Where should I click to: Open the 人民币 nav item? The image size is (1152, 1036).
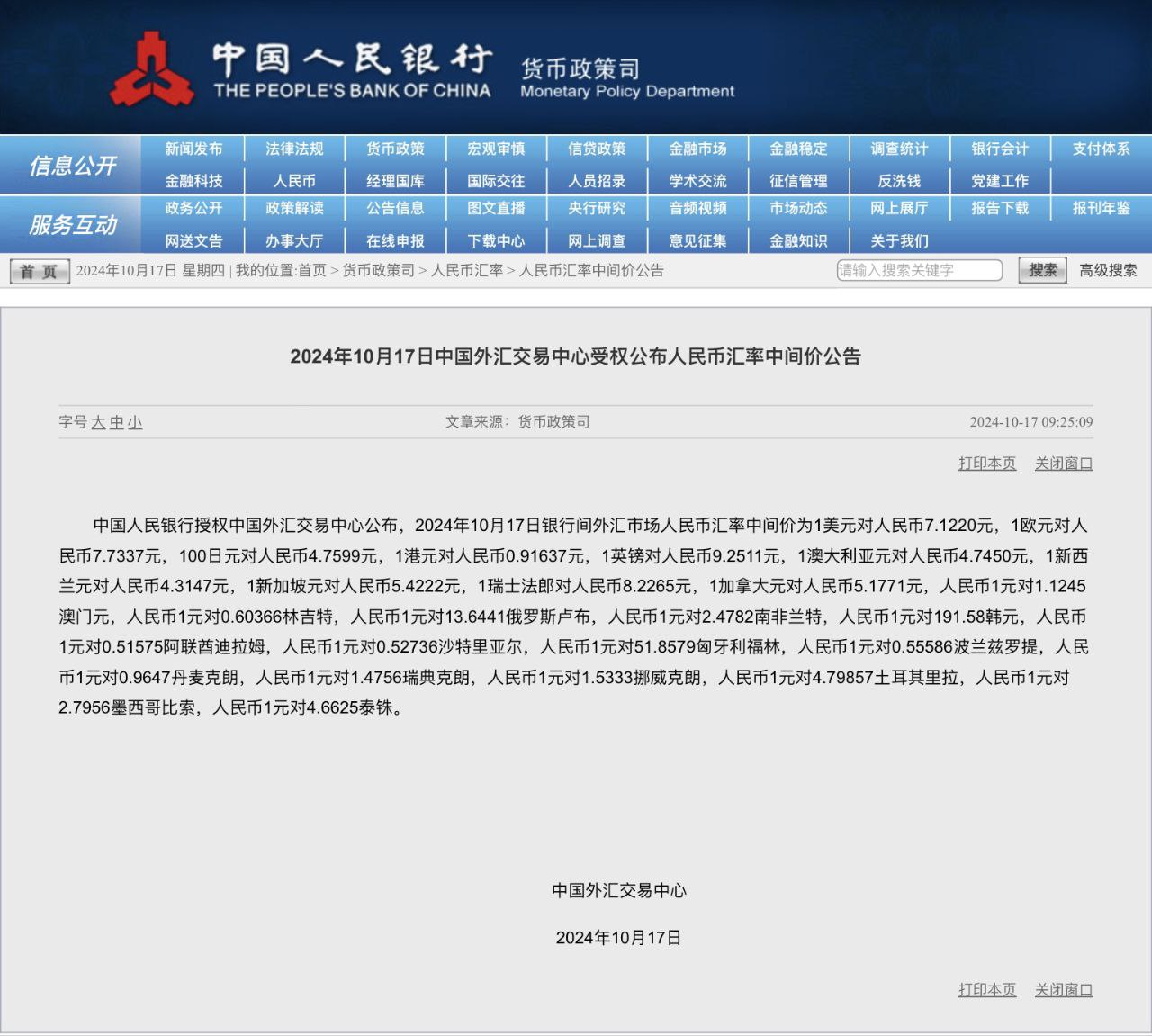pyautogui.click(x=294, y=181)
